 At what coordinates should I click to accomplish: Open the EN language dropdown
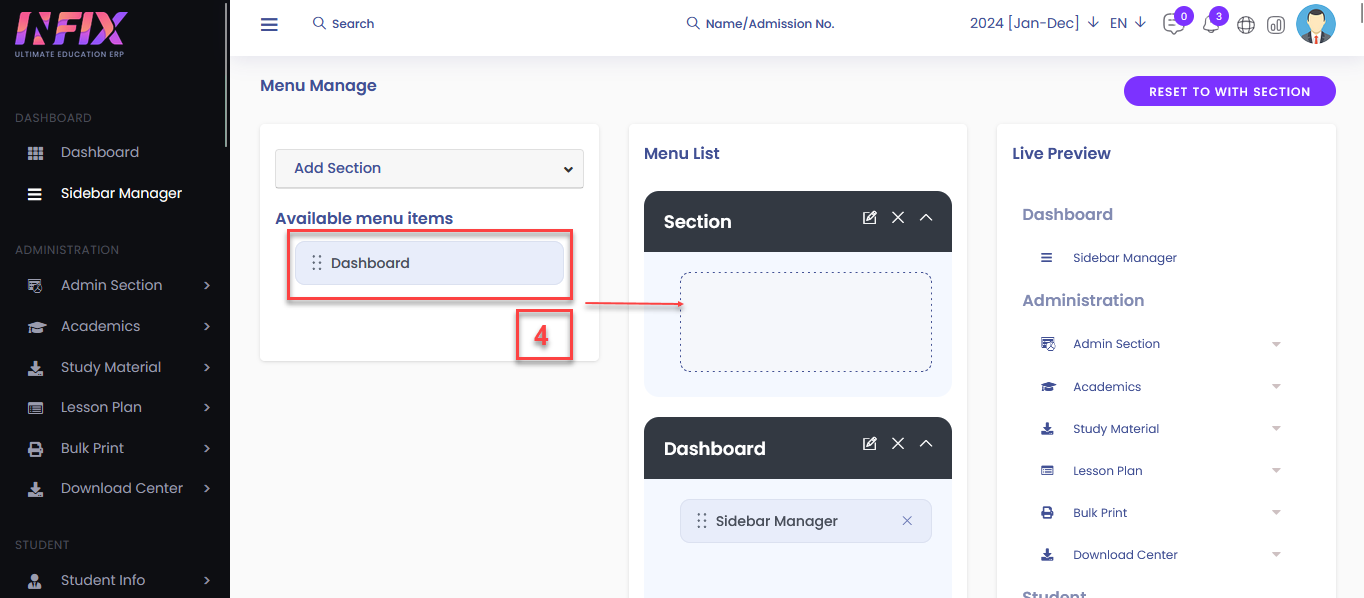click(x=1128, y=23)
